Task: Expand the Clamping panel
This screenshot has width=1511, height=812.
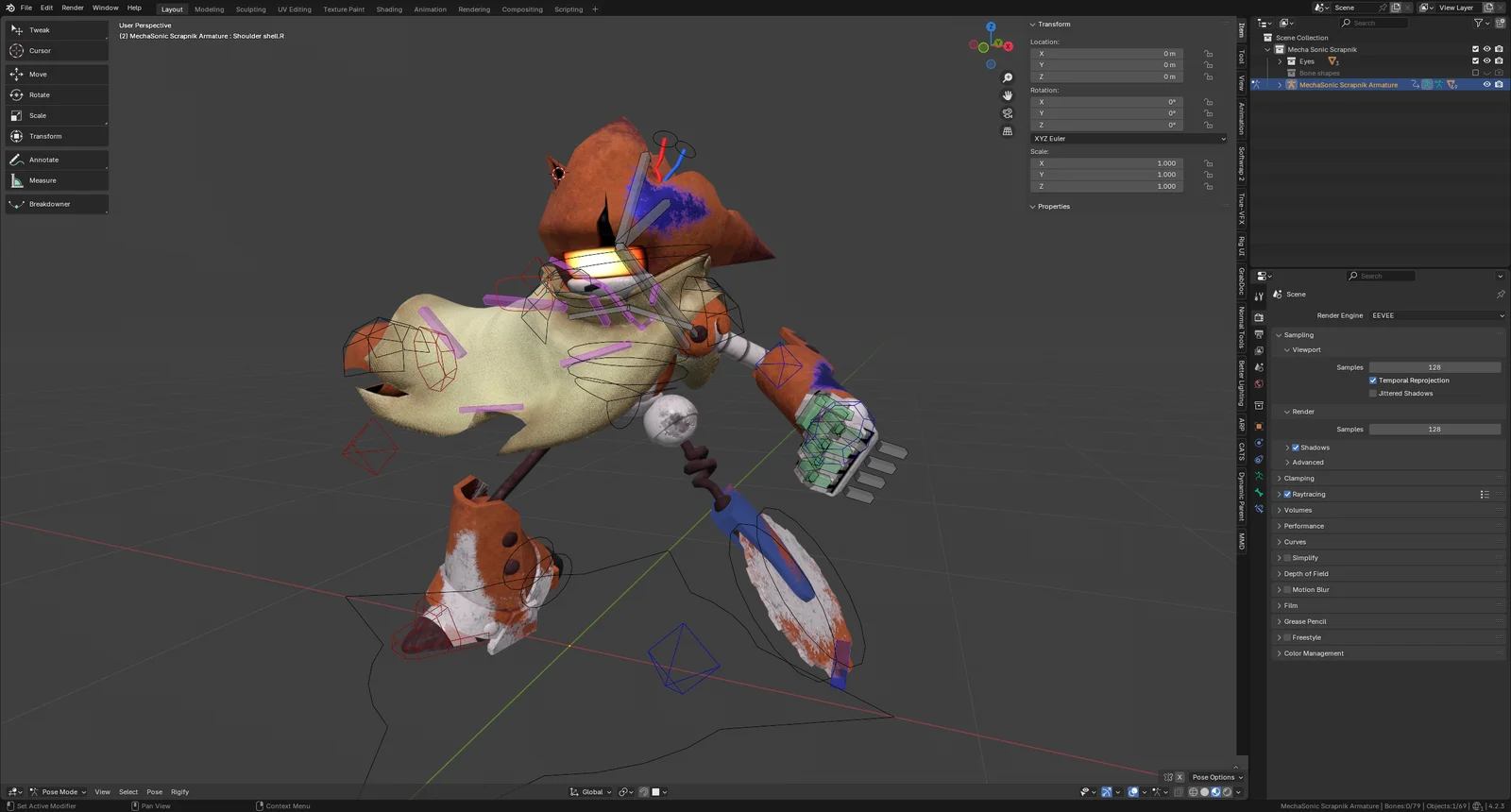Action: click(1299, 479)
